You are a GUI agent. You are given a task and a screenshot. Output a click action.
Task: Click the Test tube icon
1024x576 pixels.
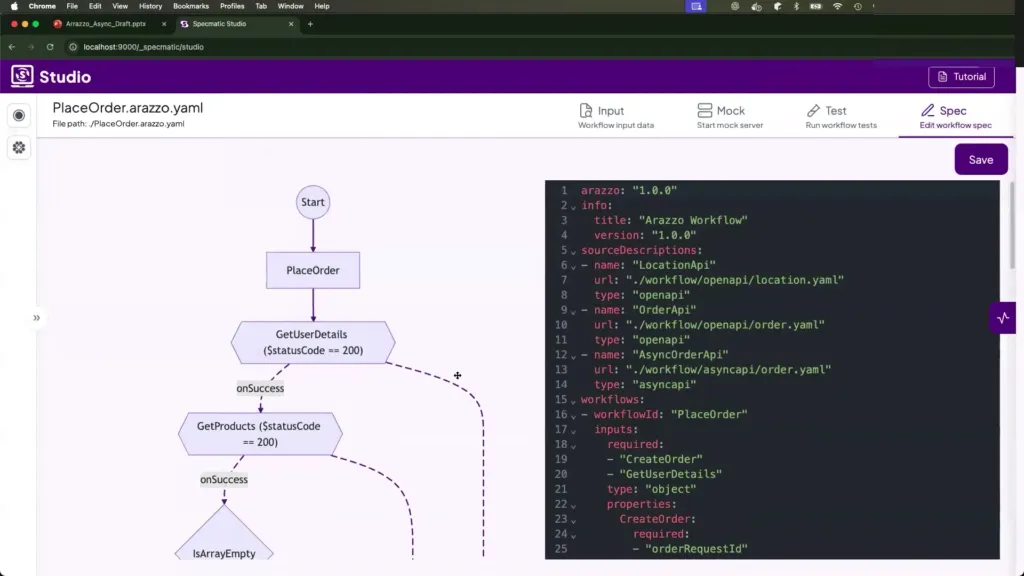click(813, 111)
